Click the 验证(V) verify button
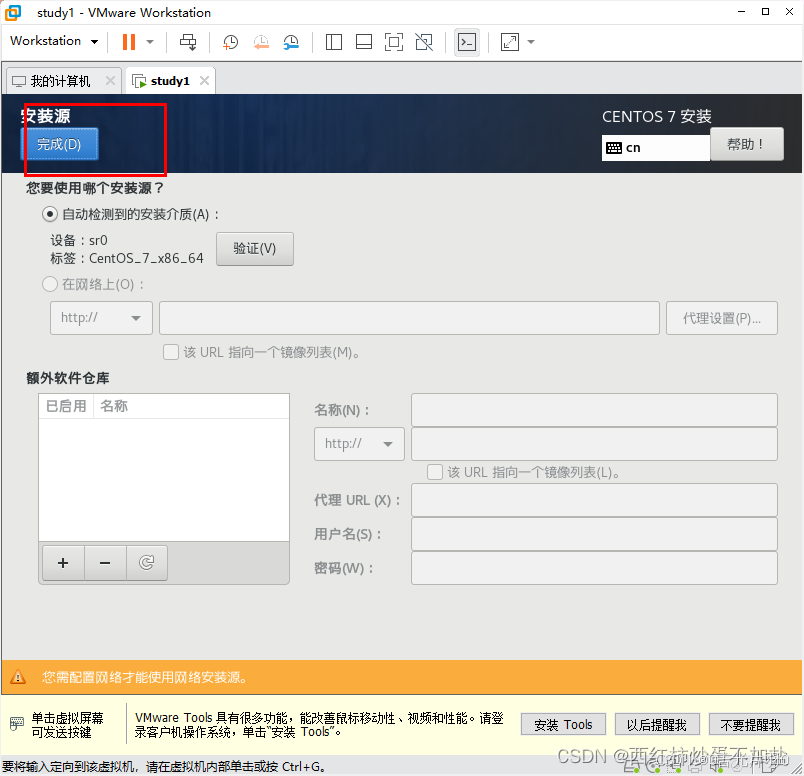The image size is (804, 776). click(x=255, y=249)
